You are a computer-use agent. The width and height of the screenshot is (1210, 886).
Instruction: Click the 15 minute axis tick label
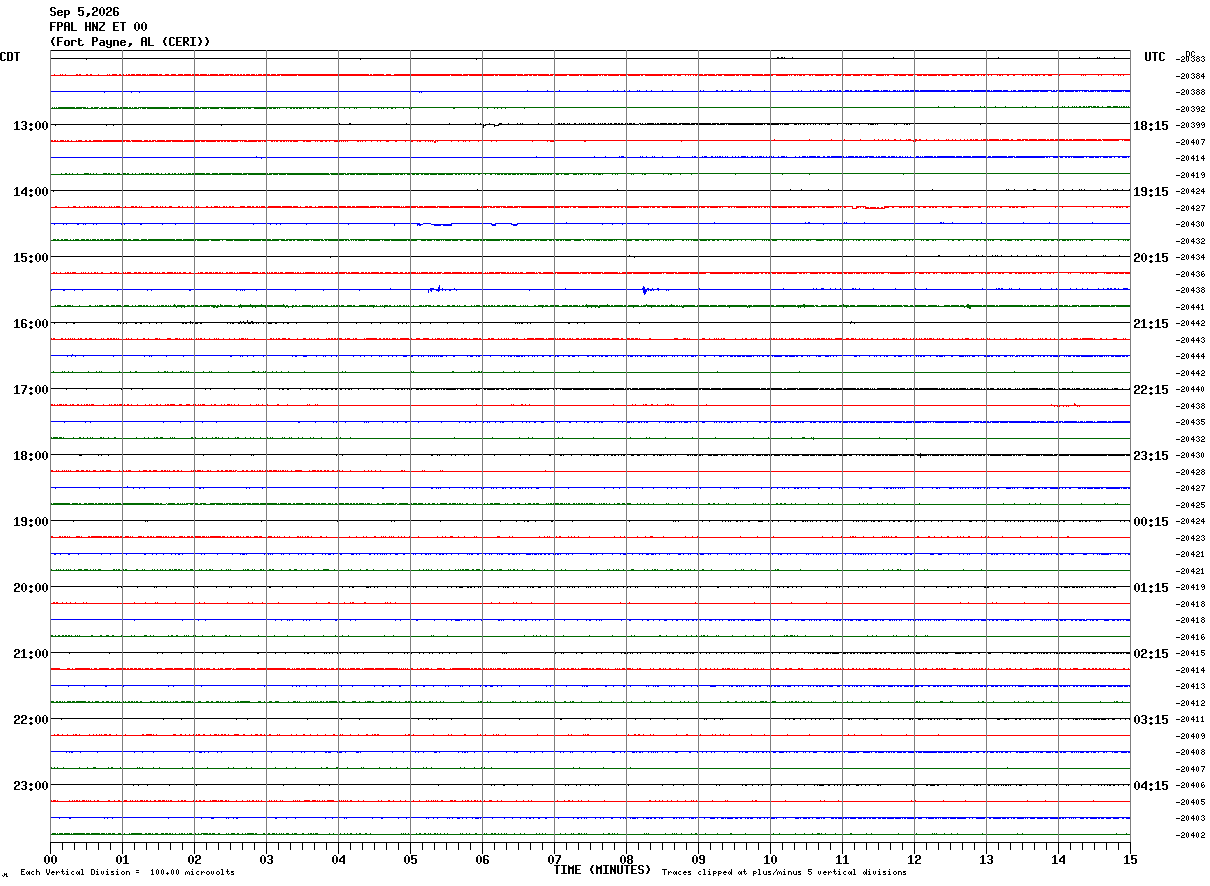1130,859
